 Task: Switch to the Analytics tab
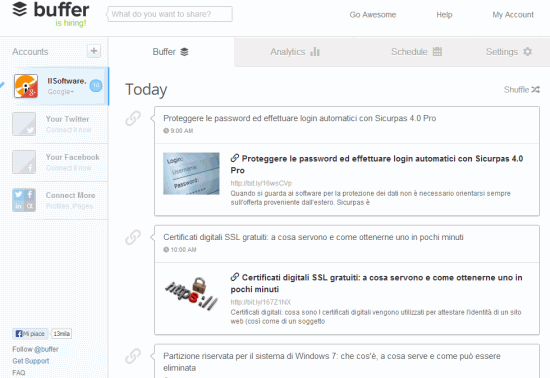pos(295,52)
